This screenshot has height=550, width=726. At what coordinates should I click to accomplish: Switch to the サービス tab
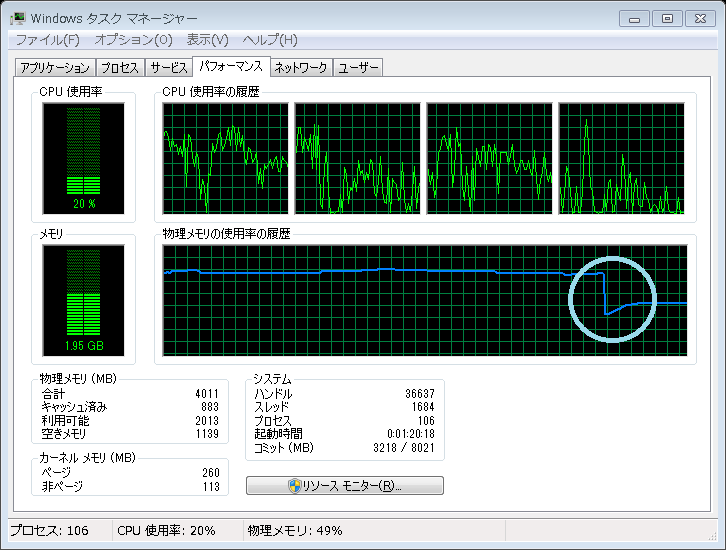coord(169,68)
